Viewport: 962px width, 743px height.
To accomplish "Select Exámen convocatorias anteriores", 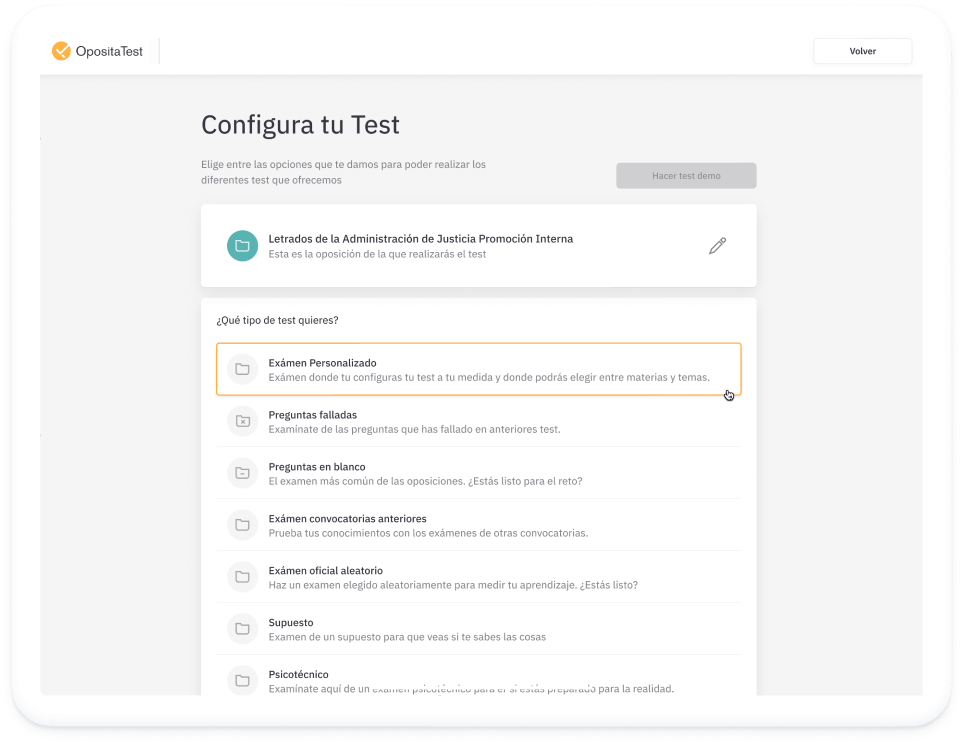I will click(478, 525).
